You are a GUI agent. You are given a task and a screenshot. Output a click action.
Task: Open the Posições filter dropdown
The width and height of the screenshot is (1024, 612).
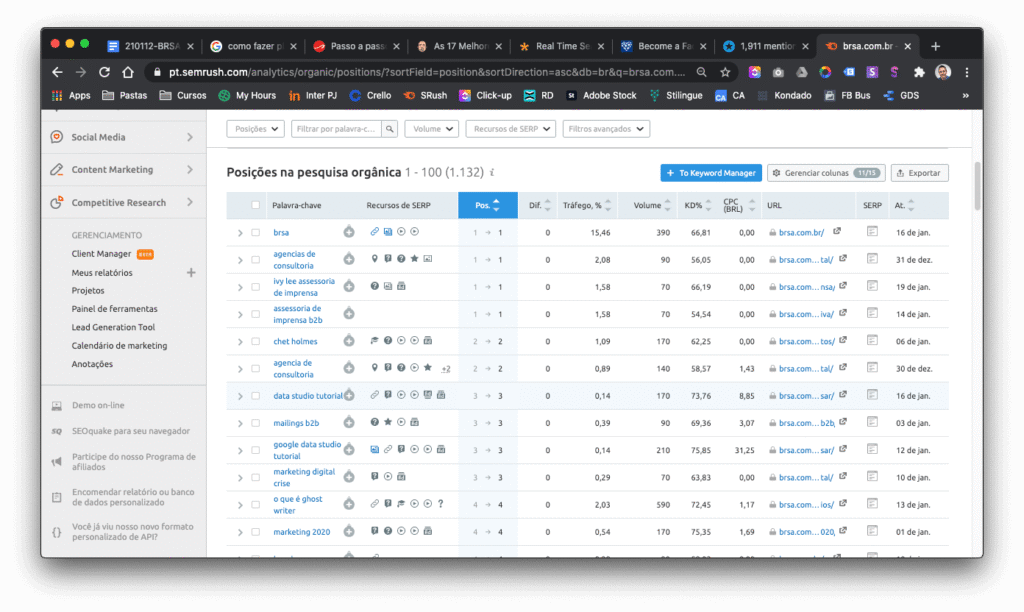point(255,129)
